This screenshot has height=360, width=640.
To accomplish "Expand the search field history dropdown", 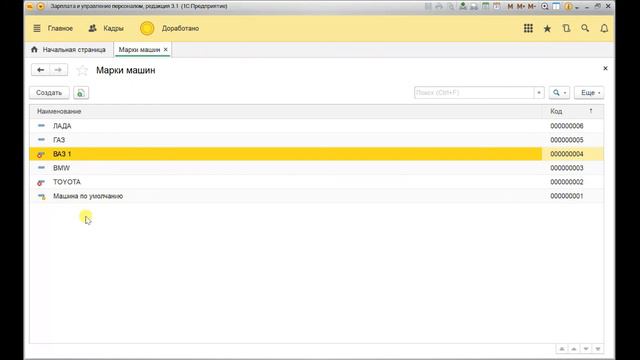I will 539,93.
